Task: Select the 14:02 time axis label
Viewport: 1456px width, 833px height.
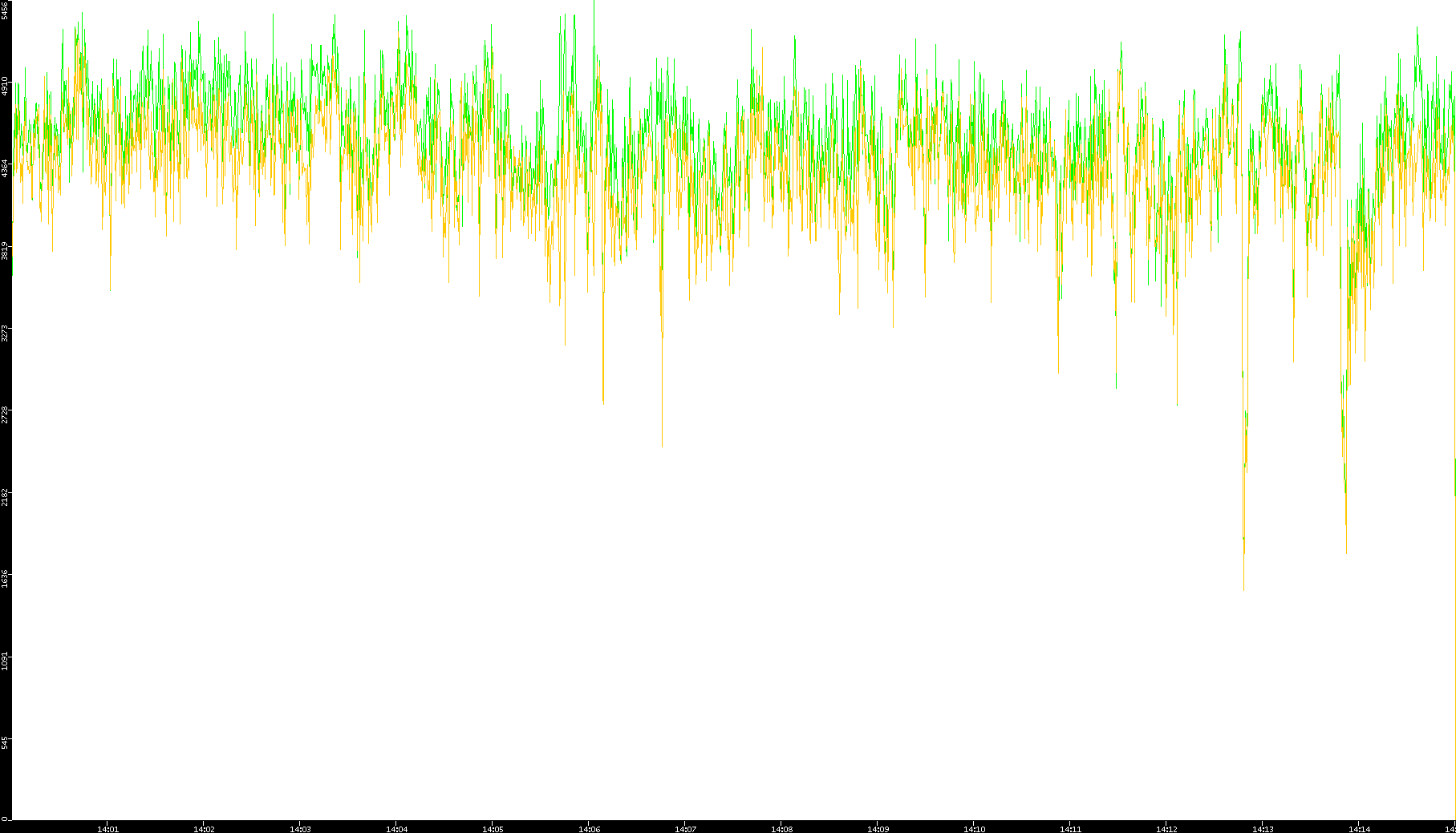Action: click(x=204, y=829)
